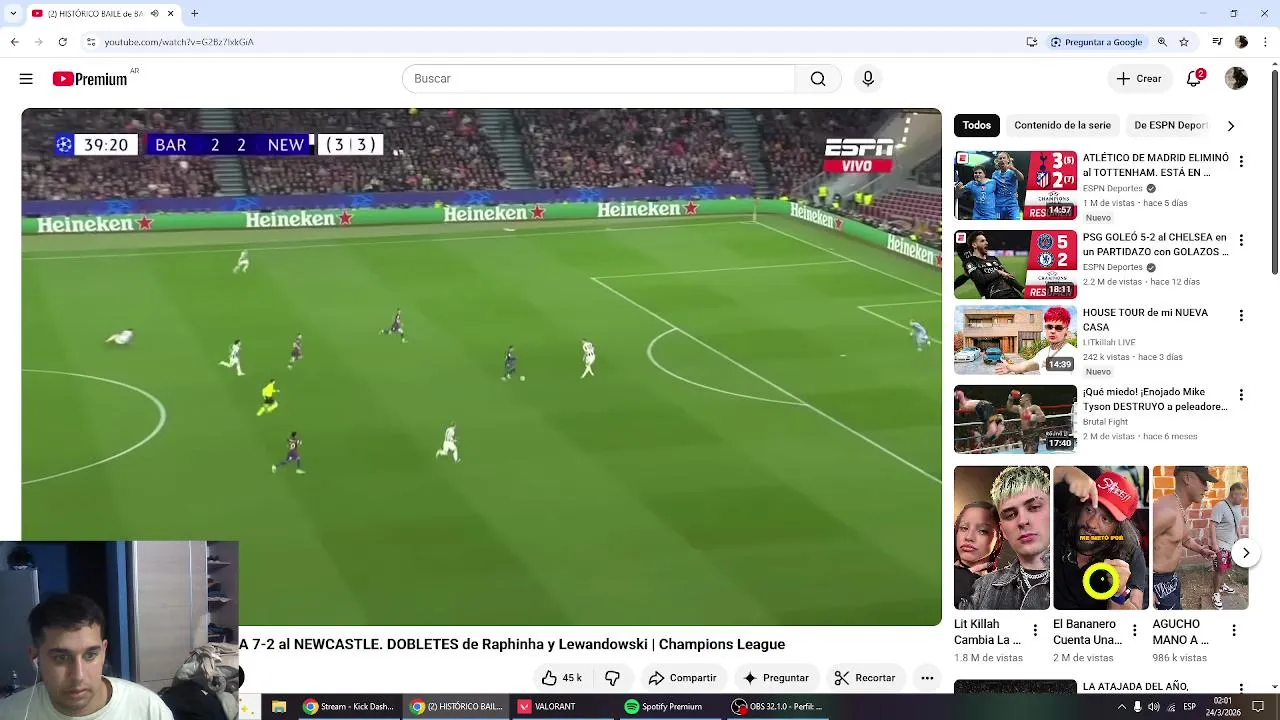Click the Preguntar button
1280x720 pixels.
[776, 678]
